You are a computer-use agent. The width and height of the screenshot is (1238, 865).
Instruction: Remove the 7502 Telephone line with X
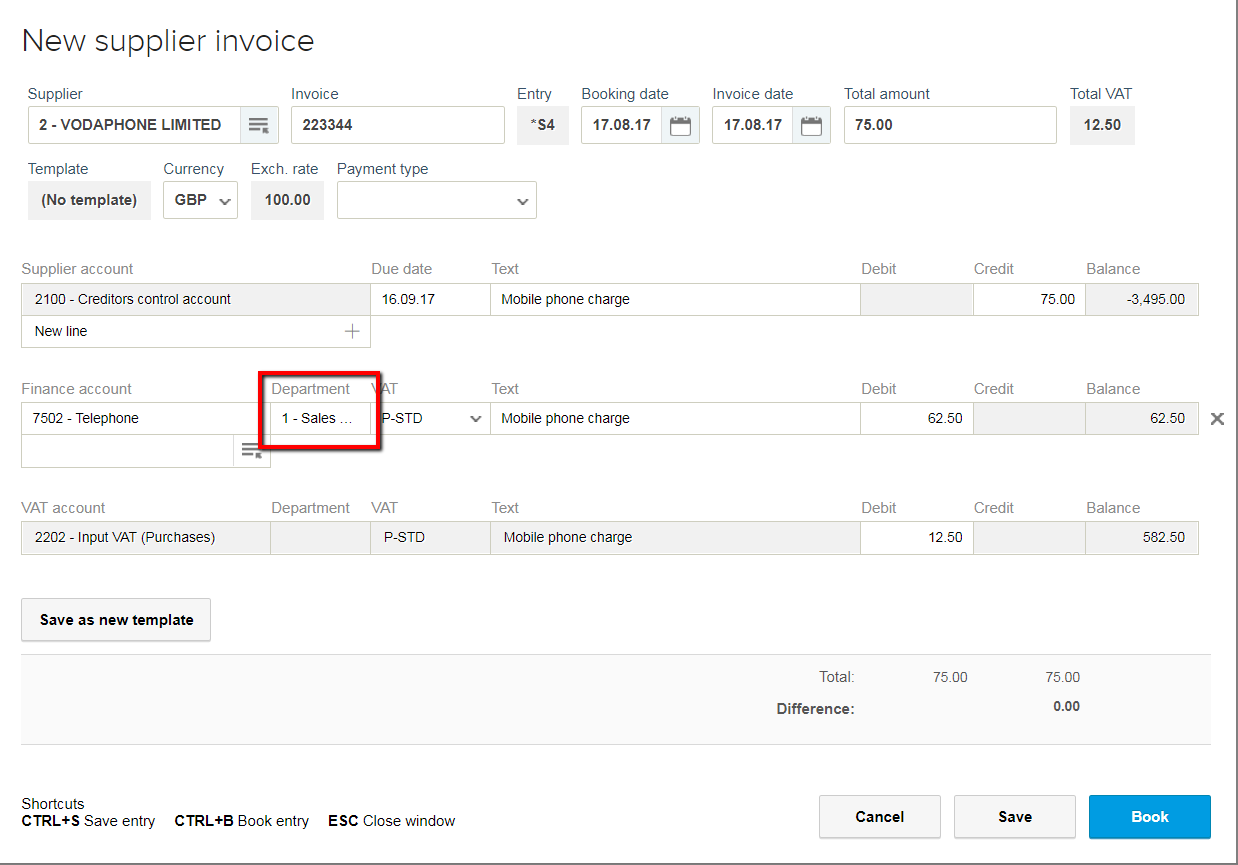[x=1217, y=419]
